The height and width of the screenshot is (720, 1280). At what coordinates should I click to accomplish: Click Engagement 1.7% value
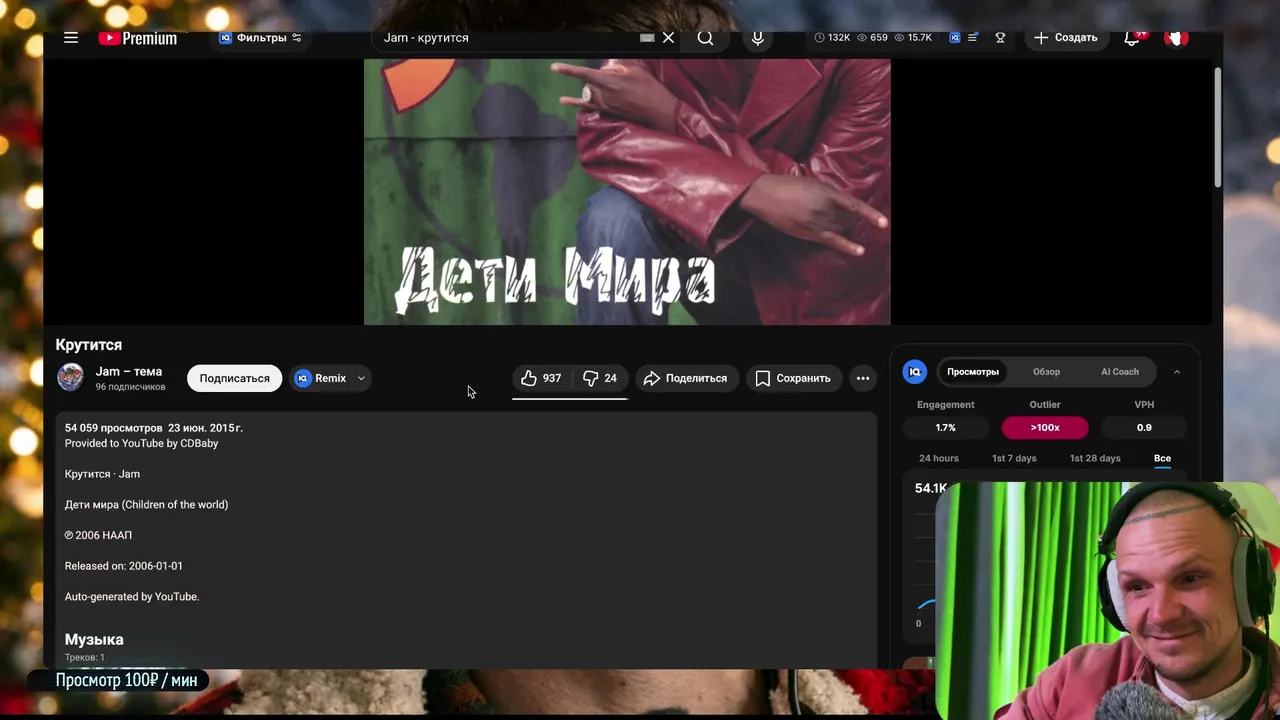(945, 427)
